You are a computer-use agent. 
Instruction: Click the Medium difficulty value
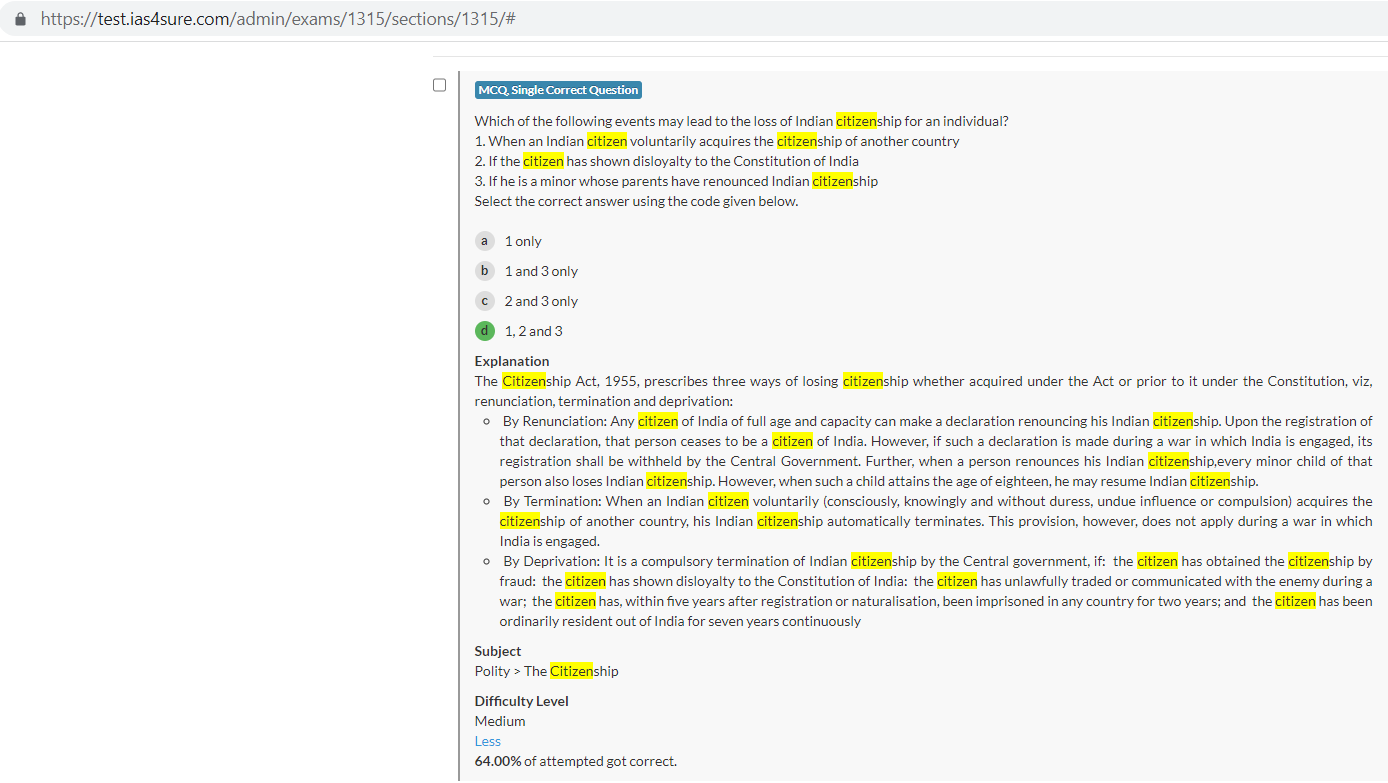pyautogui.click(x=500, y=721)
